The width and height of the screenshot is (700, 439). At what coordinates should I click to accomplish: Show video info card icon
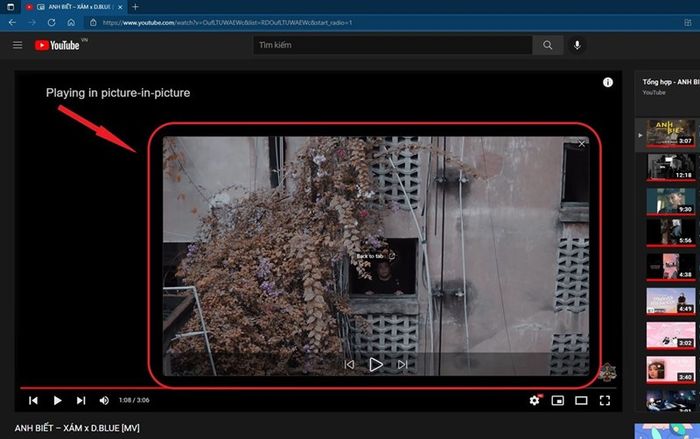point(608,82)
